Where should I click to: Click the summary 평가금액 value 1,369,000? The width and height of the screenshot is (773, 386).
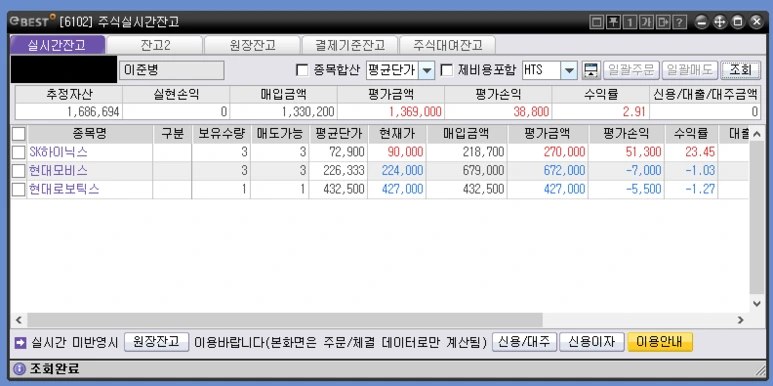[415, 112]
